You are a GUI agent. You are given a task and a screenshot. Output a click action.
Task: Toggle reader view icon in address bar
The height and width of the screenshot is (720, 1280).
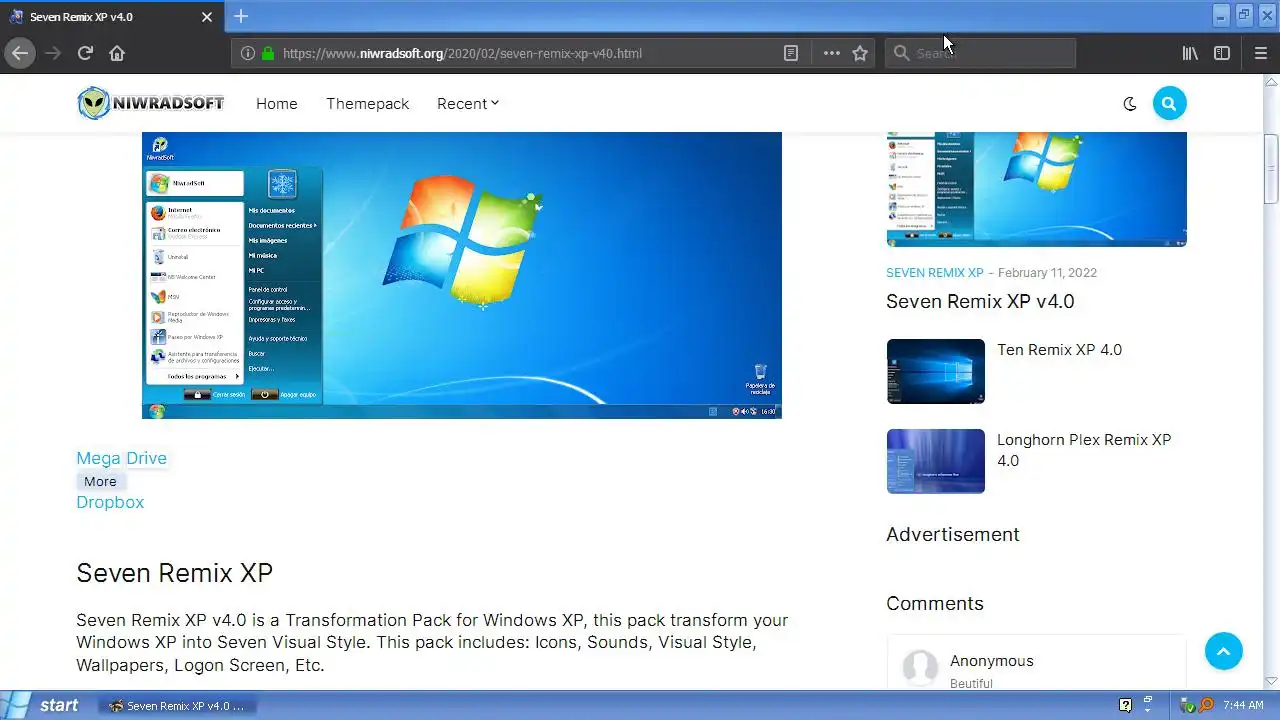pos(791,53)
